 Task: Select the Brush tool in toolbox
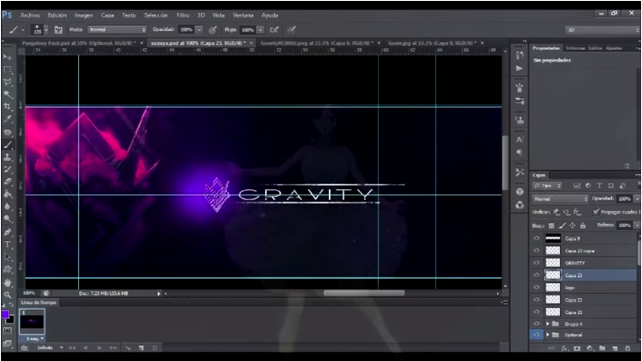coord(7,144)
